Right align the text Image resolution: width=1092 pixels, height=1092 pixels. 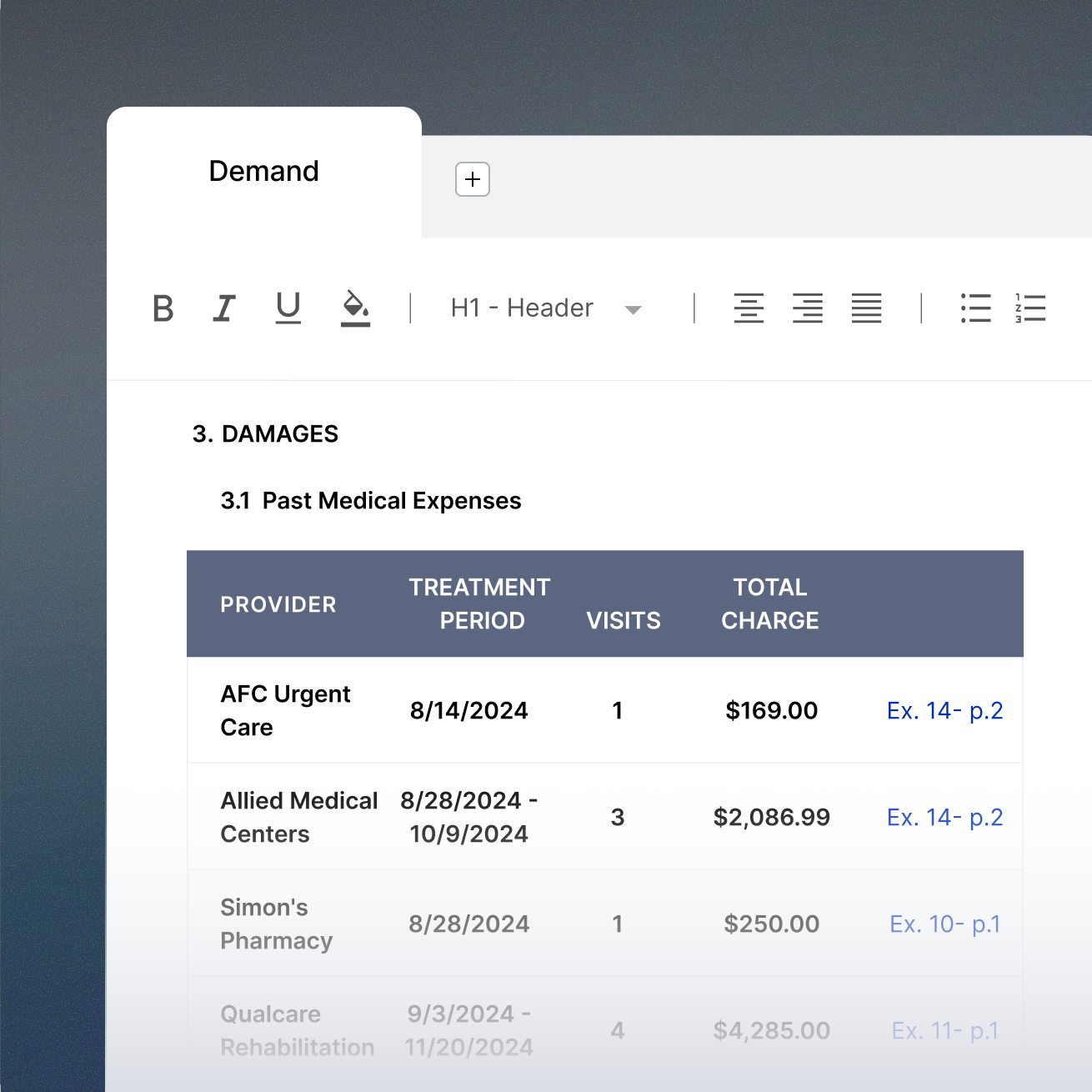tap(808, 308)
